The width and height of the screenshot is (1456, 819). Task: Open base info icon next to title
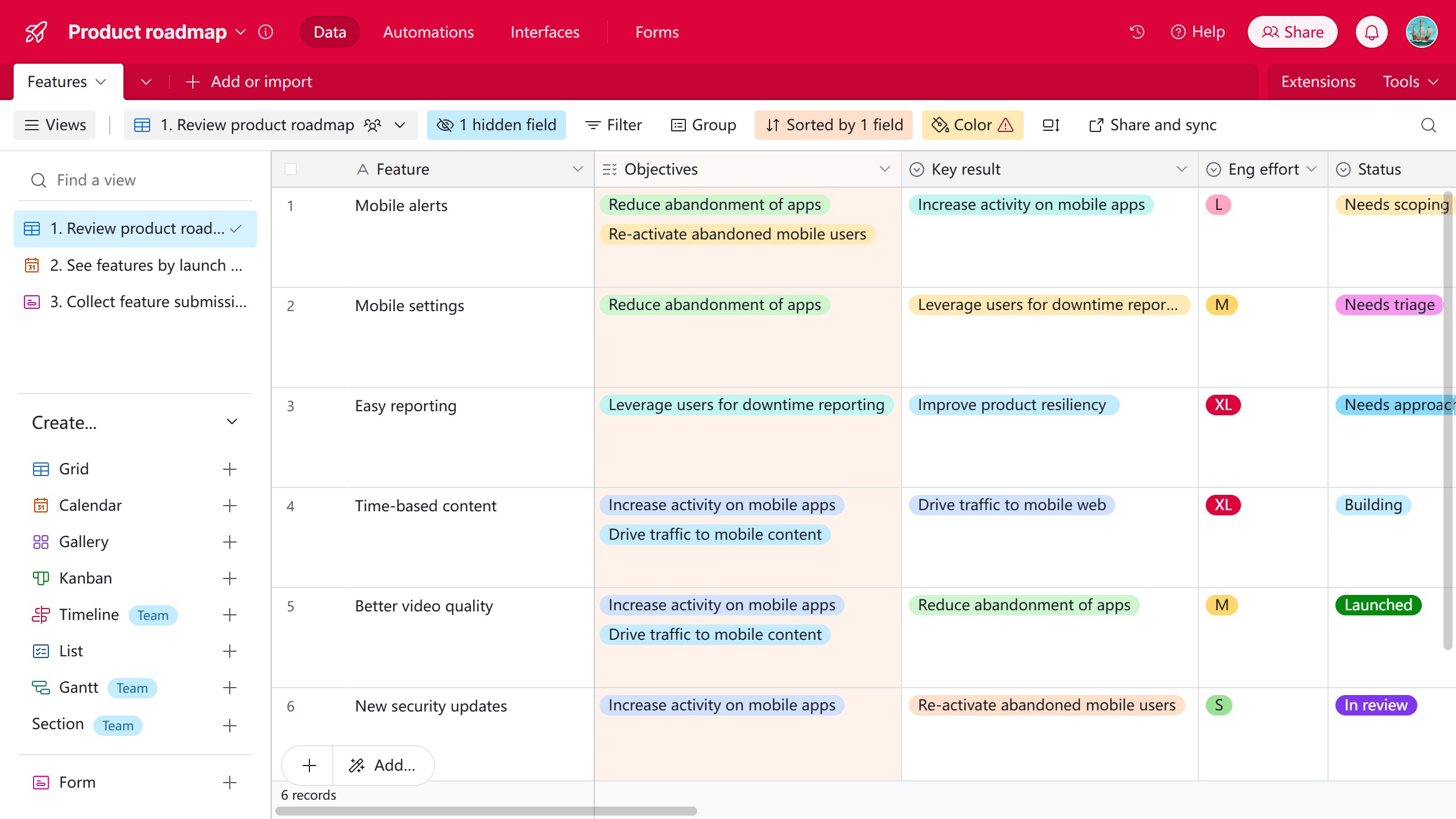click(266, 32)
